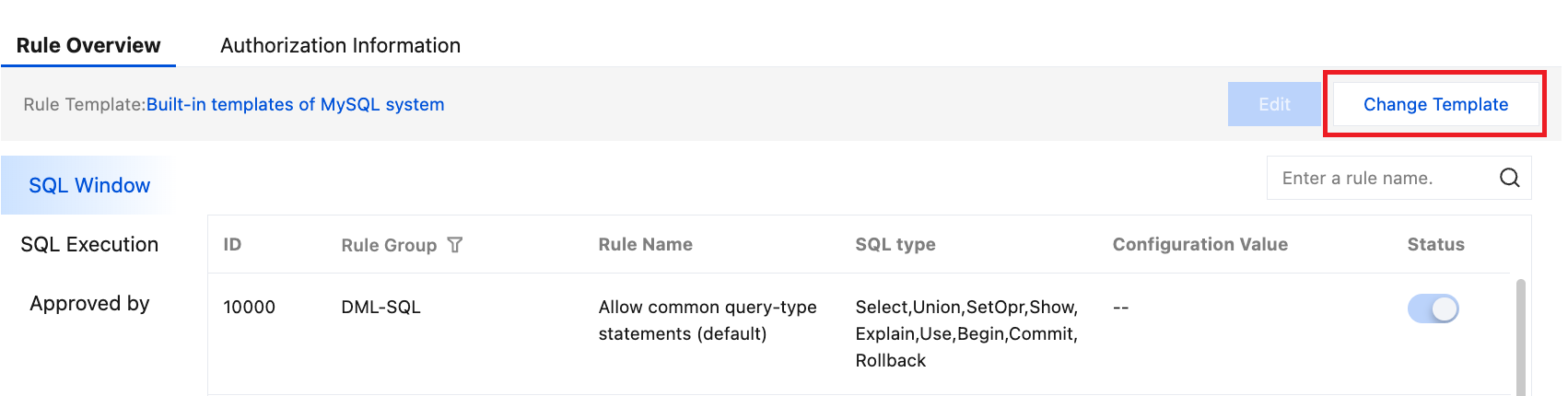Open the Approved by side tab
This screenshot has width=1568, height=396.
pos(89,303)
